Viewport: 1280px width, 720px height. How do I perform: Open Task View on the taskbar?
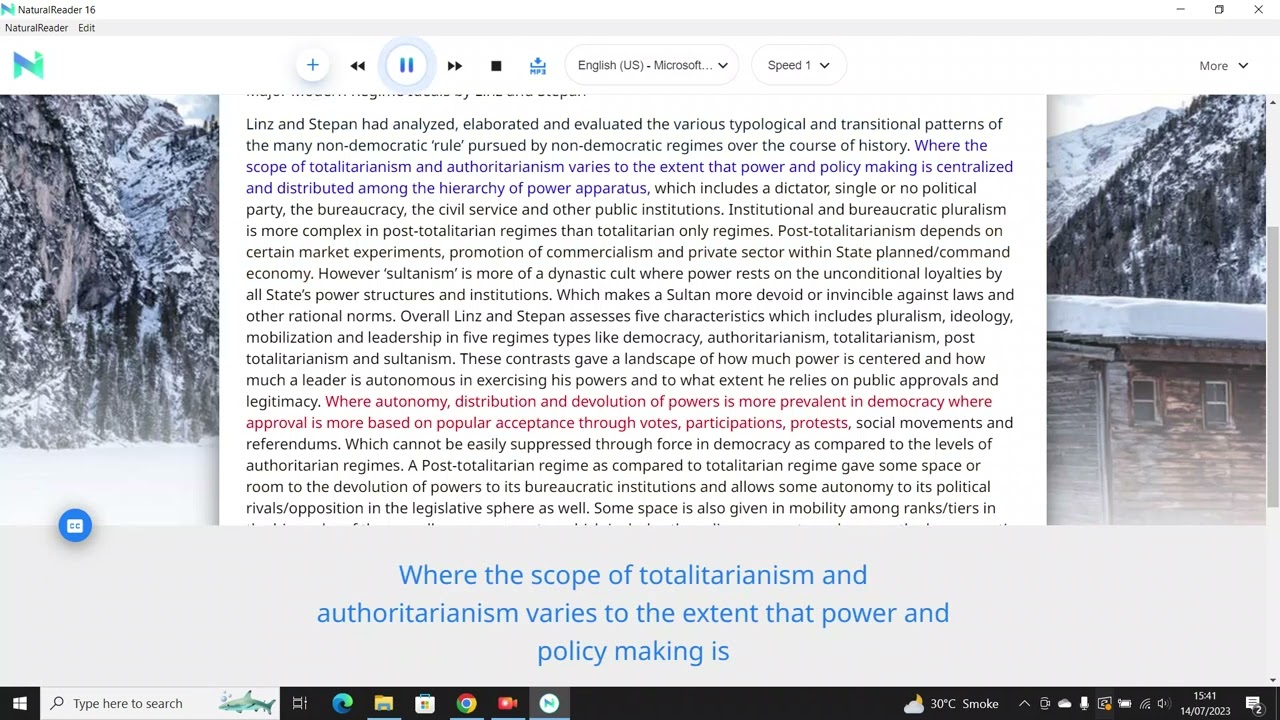point(299,703)
